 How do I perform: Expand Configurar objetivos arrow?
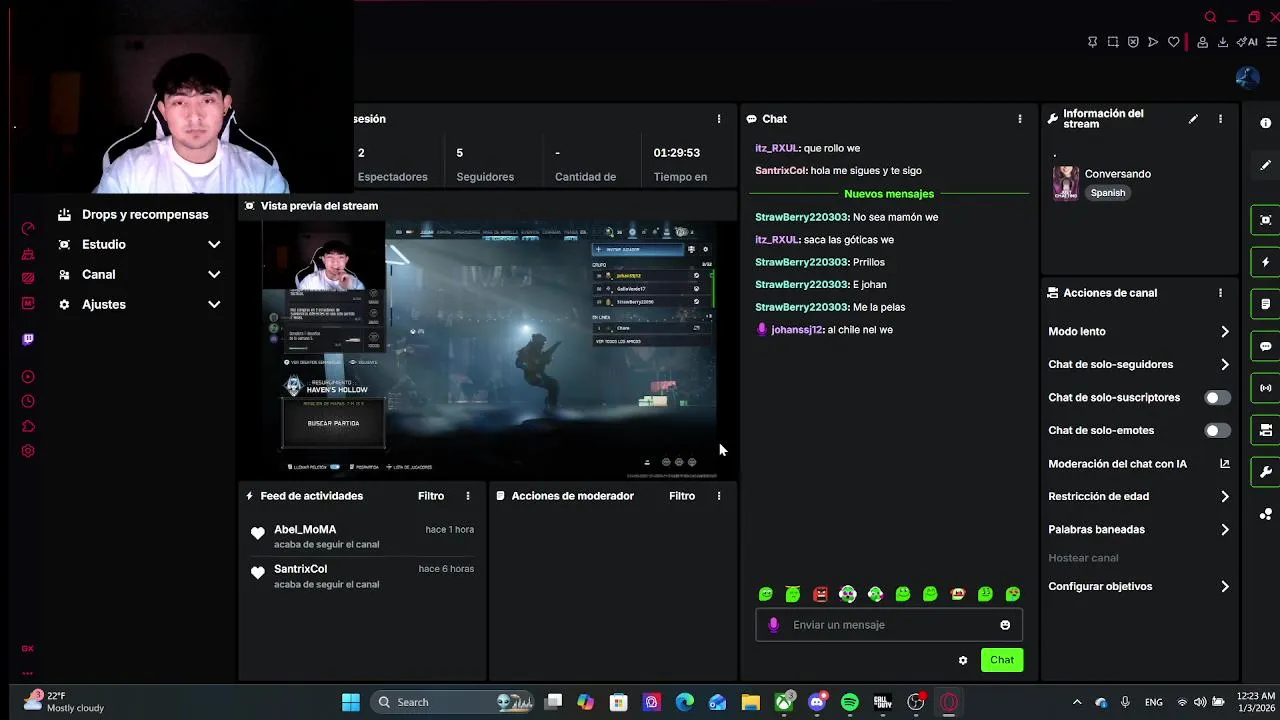[1224, 587]
